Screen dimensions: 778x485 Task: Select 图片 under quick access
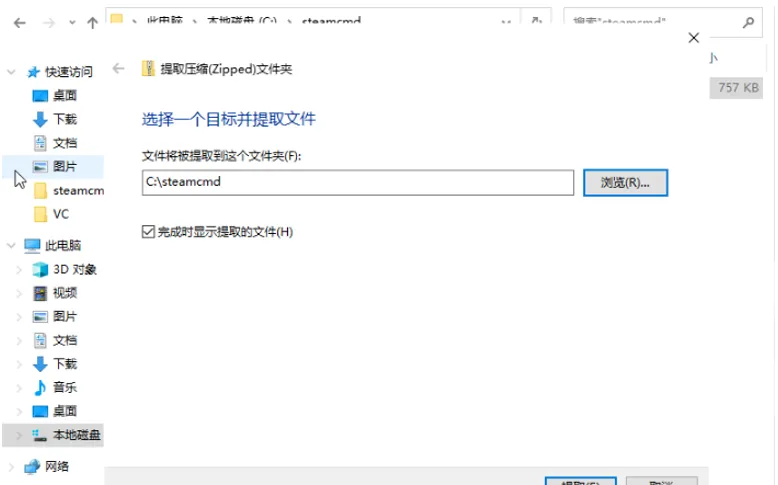click(53, 166)
